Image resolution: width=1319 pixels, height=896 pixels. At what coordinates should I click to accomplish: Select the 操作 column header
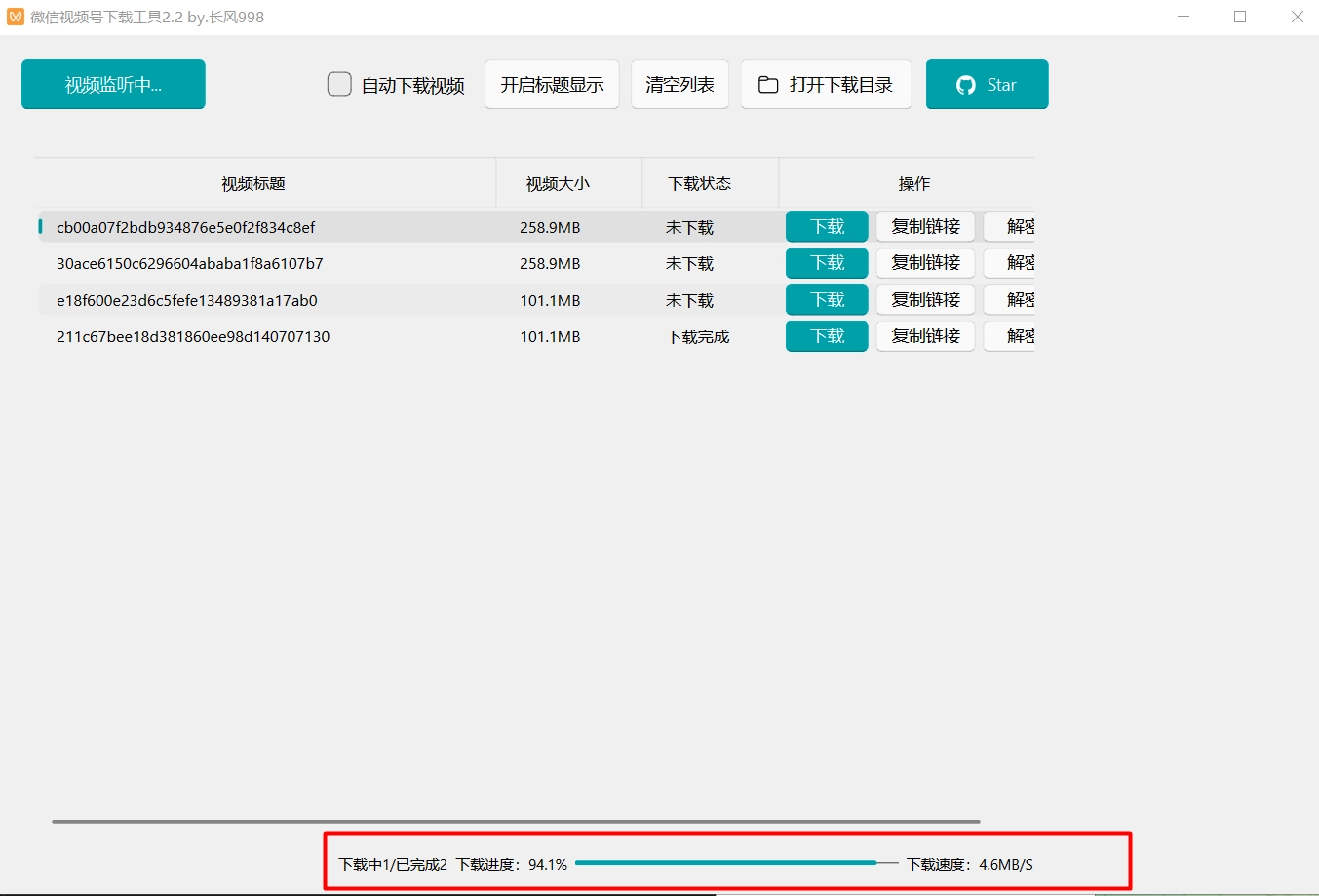(x=914, y=183)
